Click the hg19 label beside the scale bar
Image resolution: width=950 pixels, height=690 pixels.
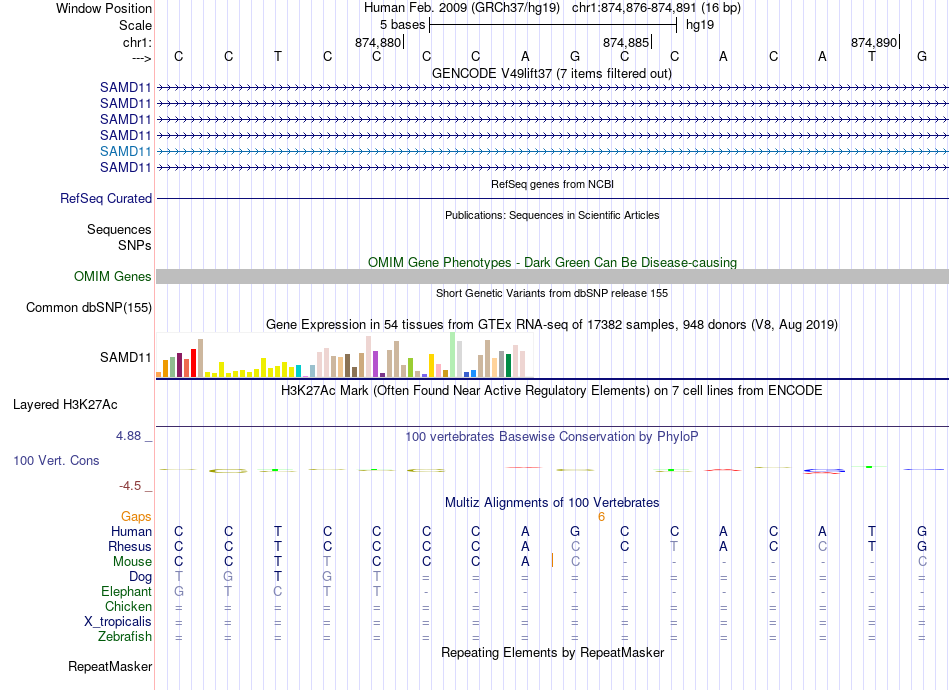tap(700, 25)
